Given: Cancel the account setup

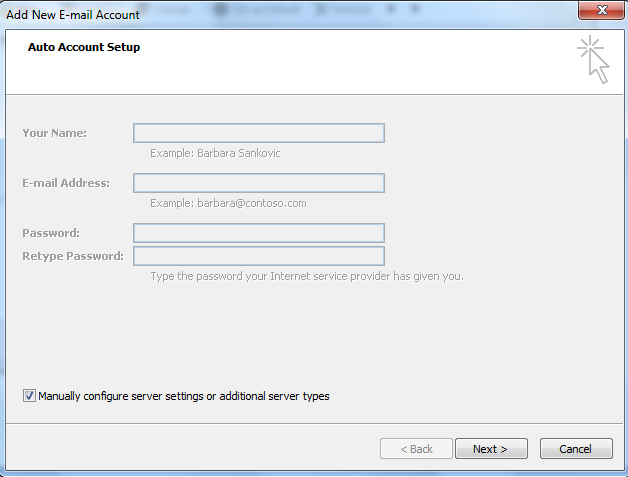Looking at the screenshot, I should pyautogui.click(x=576, y=449).
